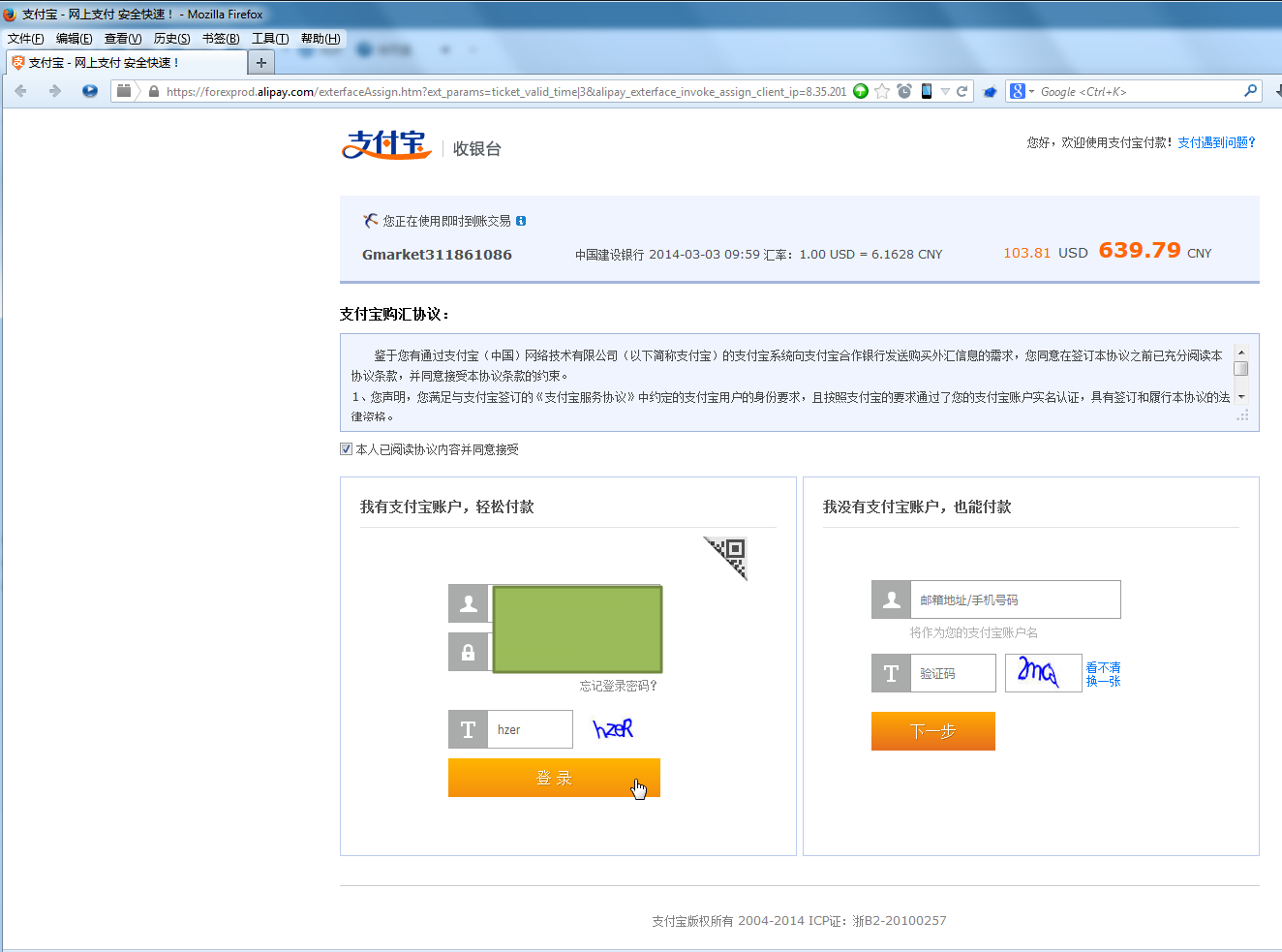Click the right-panel captcha image
Screen dimensions: 1282x952
point(1043,673)
